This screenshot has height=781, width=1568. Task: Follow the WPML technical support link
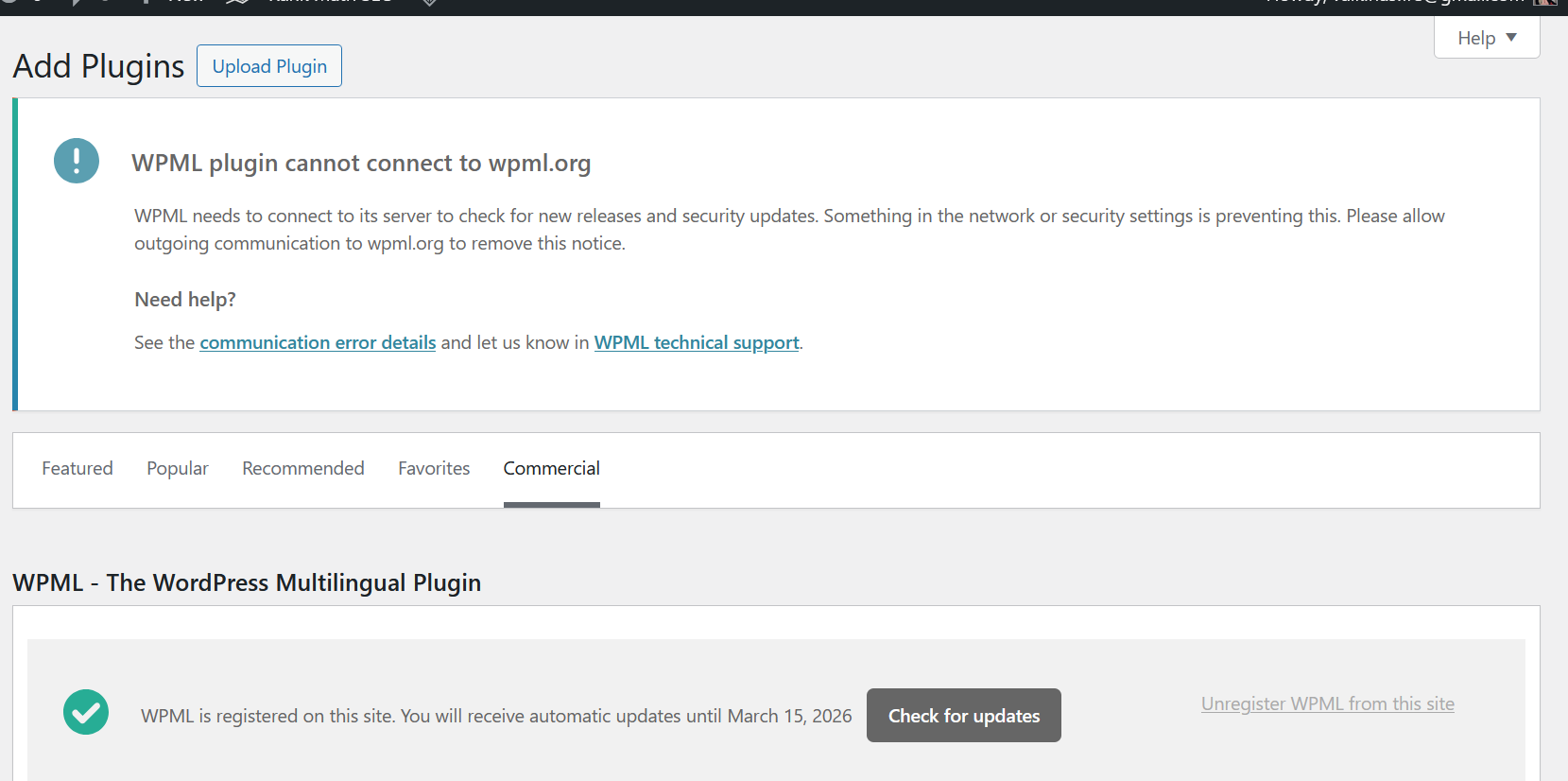(x=697, y=342)
